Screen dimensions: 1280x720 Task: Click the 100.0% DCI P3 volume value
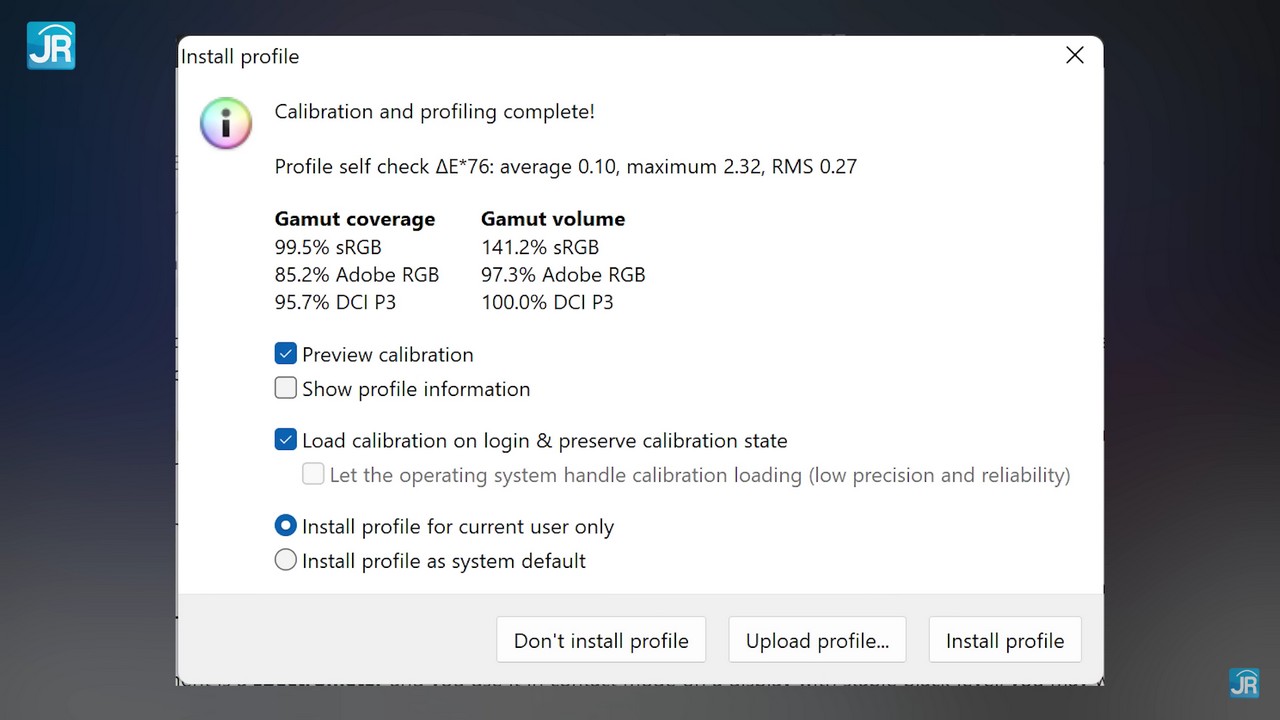point(547,302)
